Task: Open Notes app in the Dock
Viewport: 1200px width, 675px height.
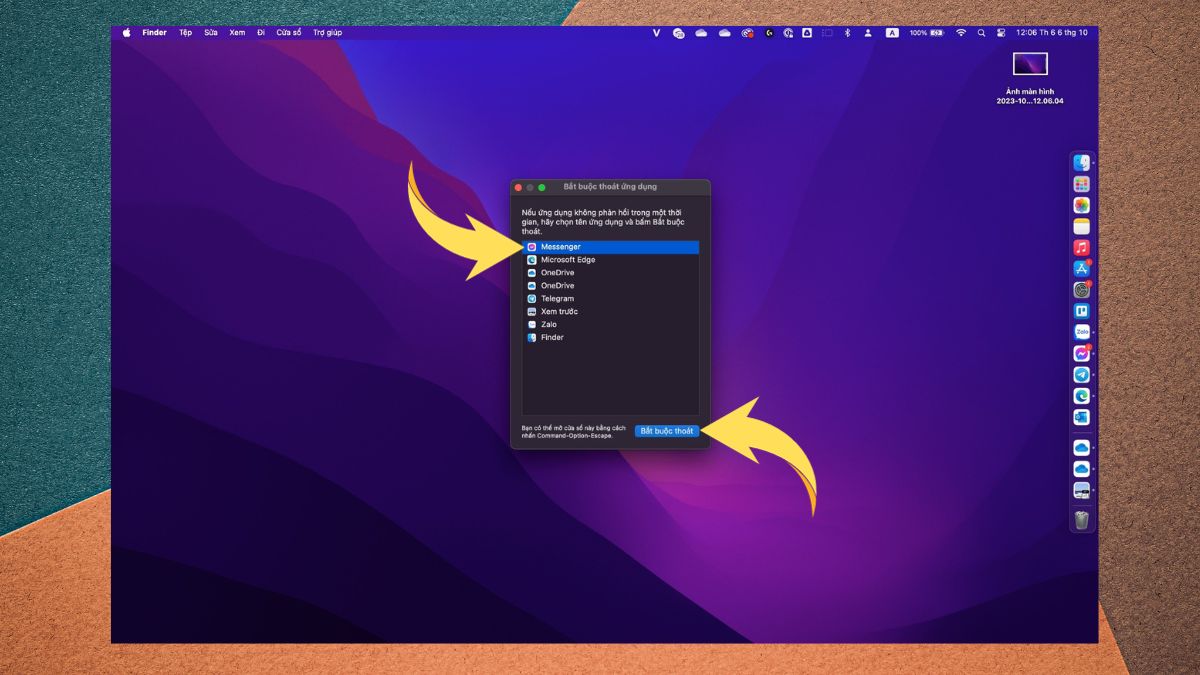Action: [x=1081, y=227]
